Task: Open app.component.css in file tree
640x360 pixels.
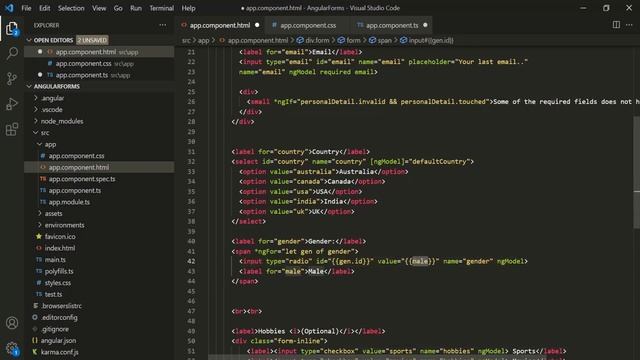Action: point(76,156)
